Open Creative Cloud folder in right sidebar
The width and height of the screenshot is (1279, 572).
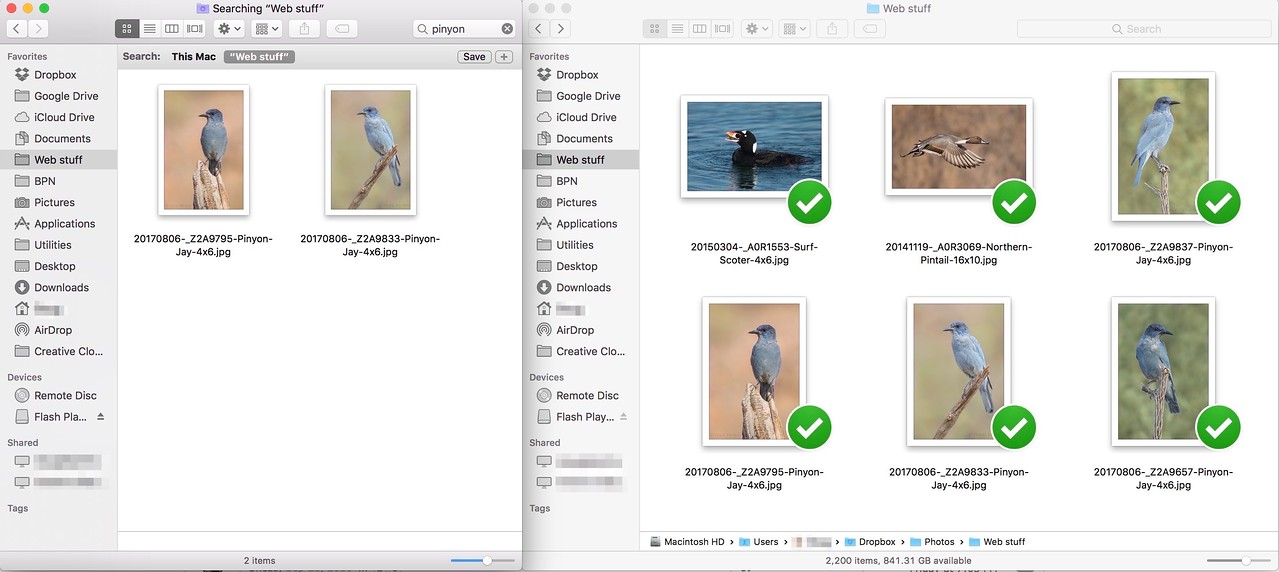(x=580, y=351)
